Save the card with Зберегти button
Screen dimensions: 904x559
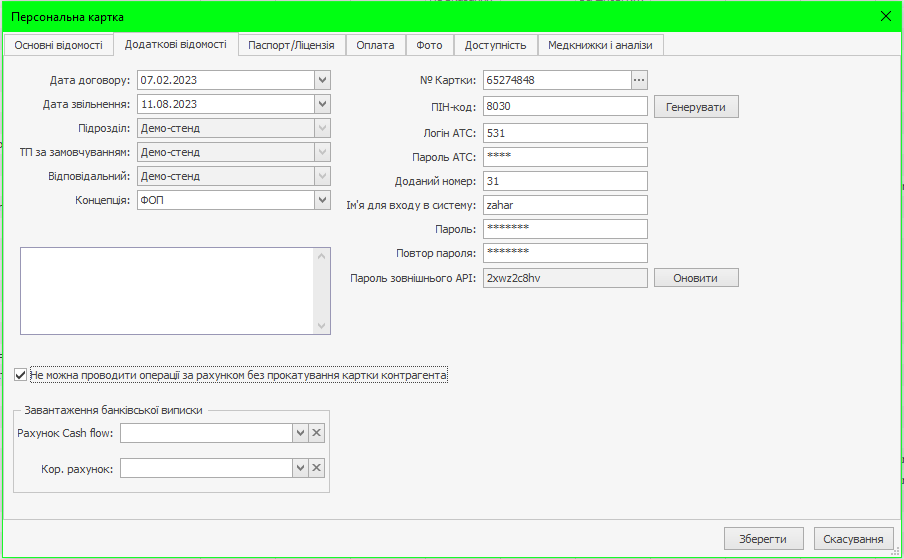click(x=763, y=539)
